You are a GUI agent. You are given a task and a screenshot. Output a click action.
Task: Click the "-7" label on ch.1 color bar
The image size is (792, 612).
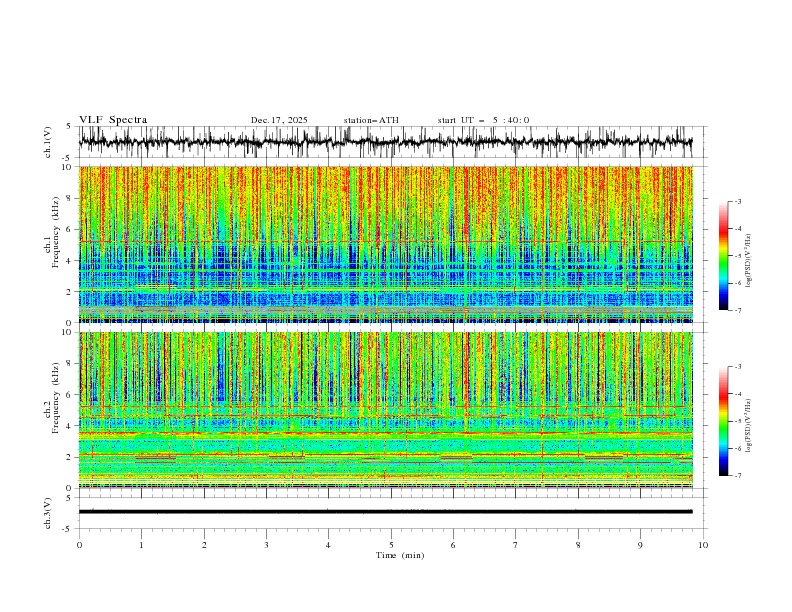click(x=738, y=310)
